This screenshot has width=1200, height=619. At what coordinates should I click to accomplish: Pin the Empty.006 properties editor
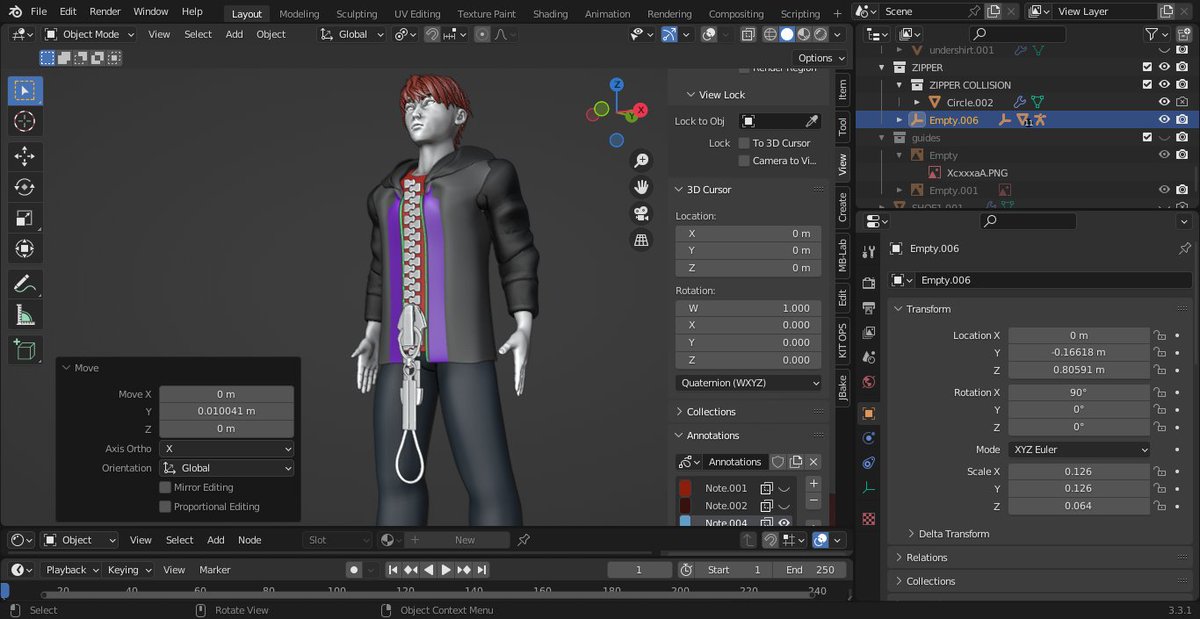coord(1185,248)
